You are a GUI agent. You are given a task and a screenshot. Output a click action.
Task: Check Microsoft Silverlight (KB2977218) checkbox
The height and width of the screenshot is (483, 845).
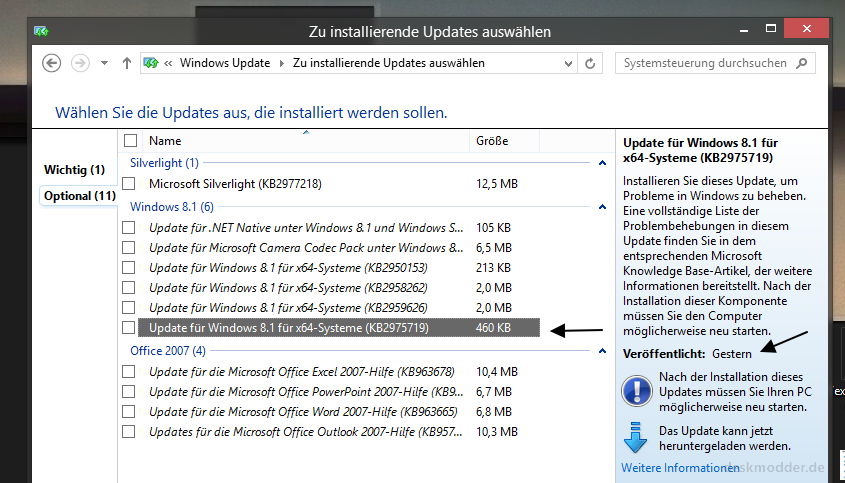pos(128,184)
